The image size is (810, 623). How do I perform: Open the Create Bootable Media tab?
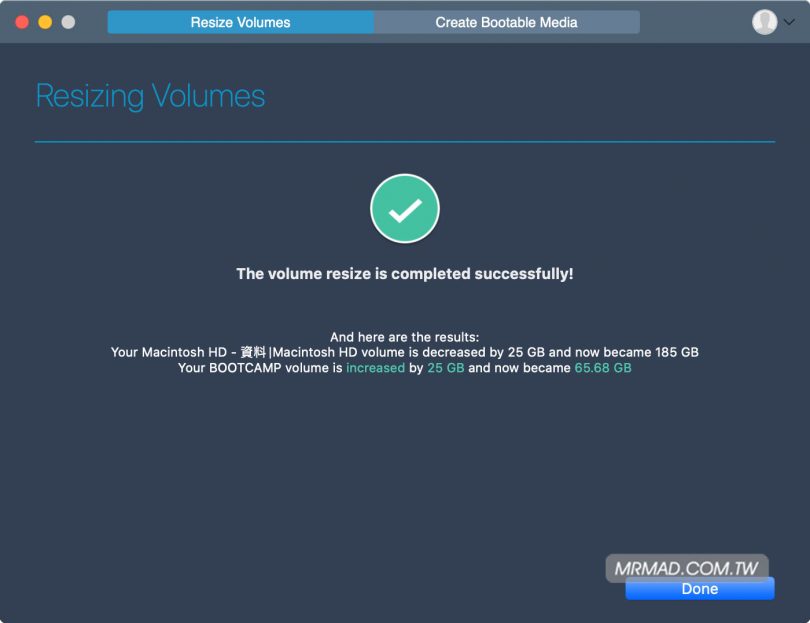[x=506, y=22]
